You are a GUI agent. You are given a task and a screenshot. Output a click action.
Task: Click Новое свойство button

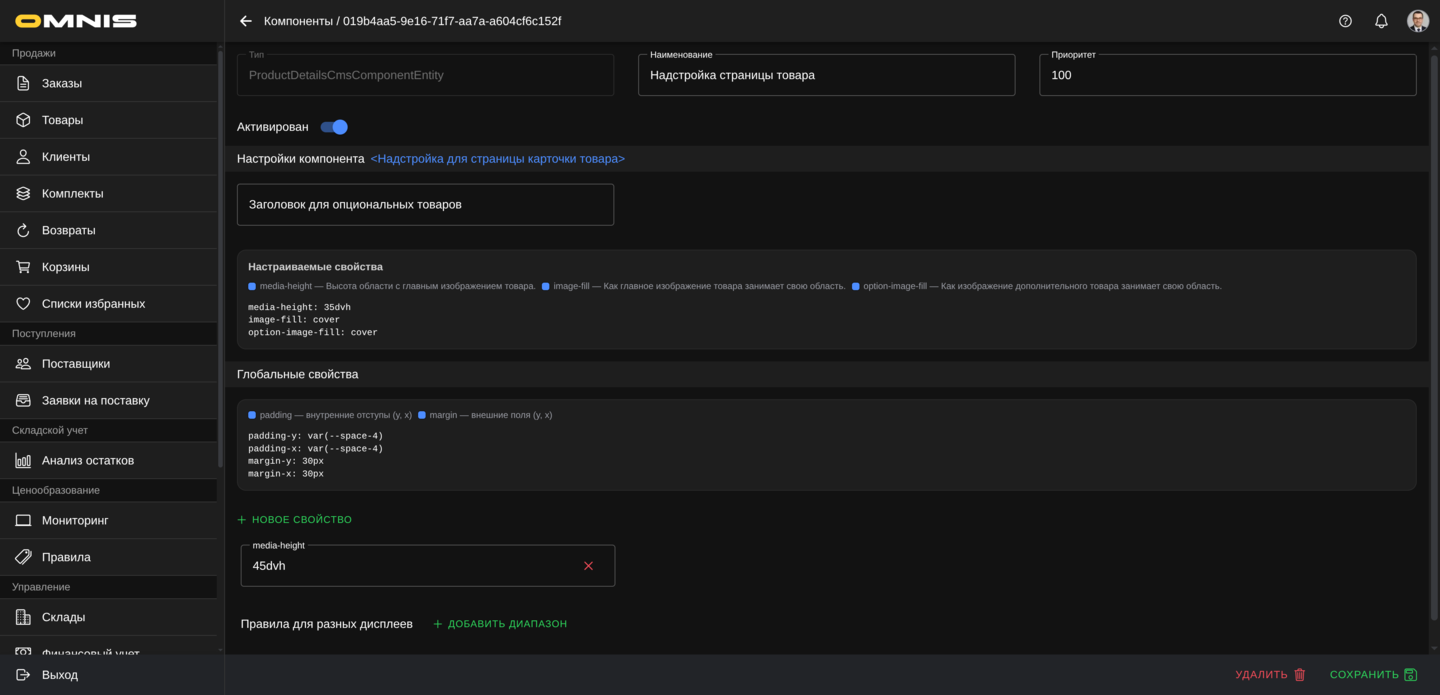(x=295, y=520)
